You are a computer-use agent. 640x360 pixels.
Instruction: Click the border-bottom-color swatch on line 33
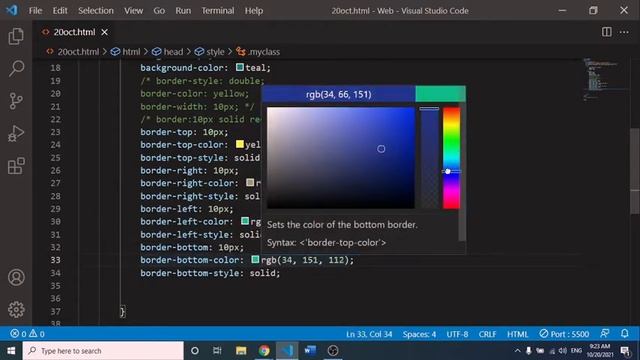(256, 259)
